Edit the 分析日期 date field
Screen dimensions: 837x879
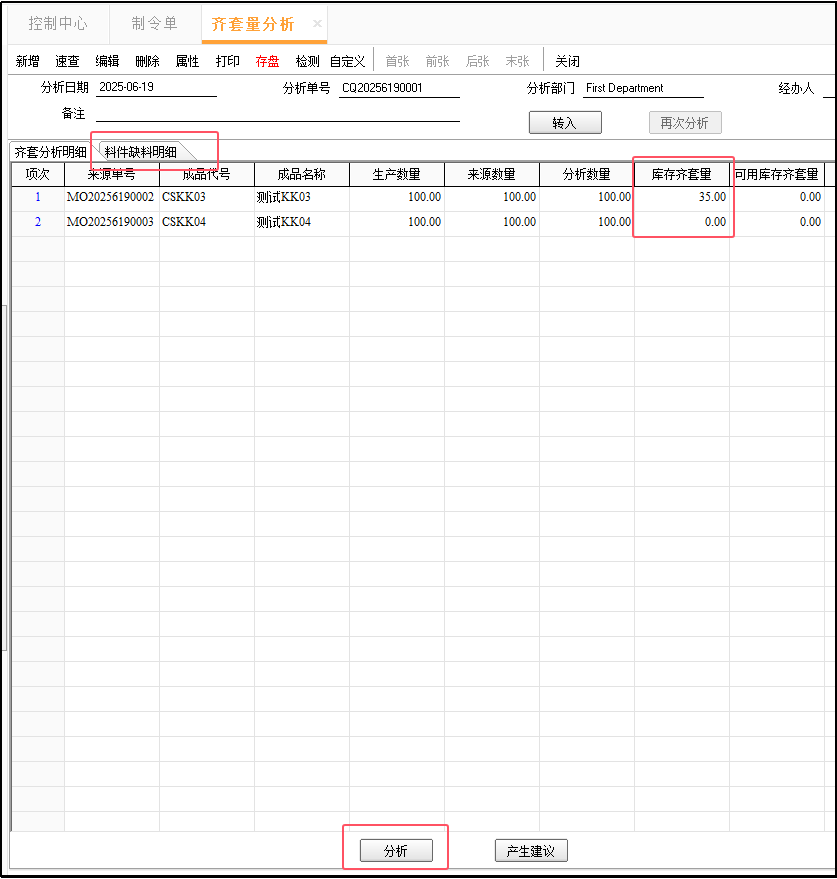coord(156,87)
